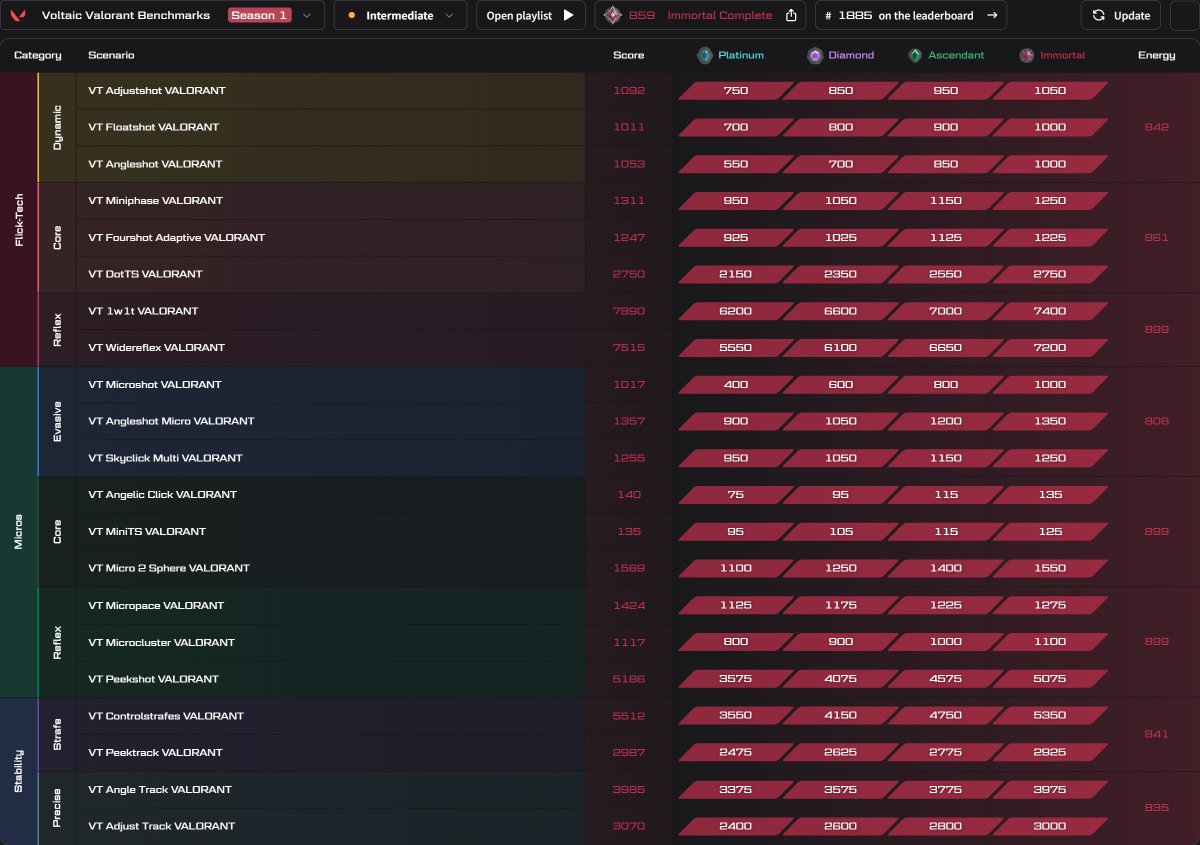Select VT Angleshot Micro VALORANT row

tap(331, 421)
